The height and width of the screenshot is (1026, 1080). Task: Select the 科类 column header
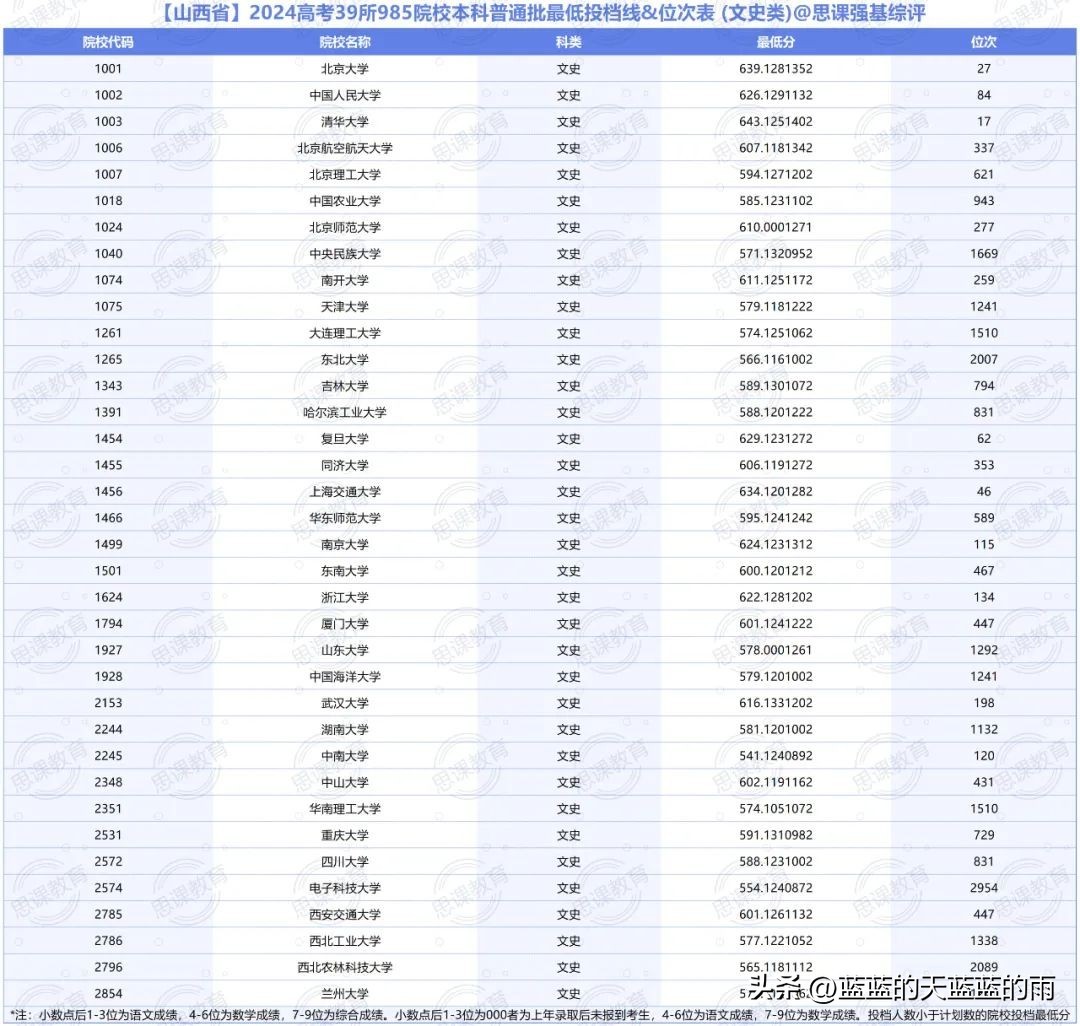pyautogui.click(x=568, y=42)
